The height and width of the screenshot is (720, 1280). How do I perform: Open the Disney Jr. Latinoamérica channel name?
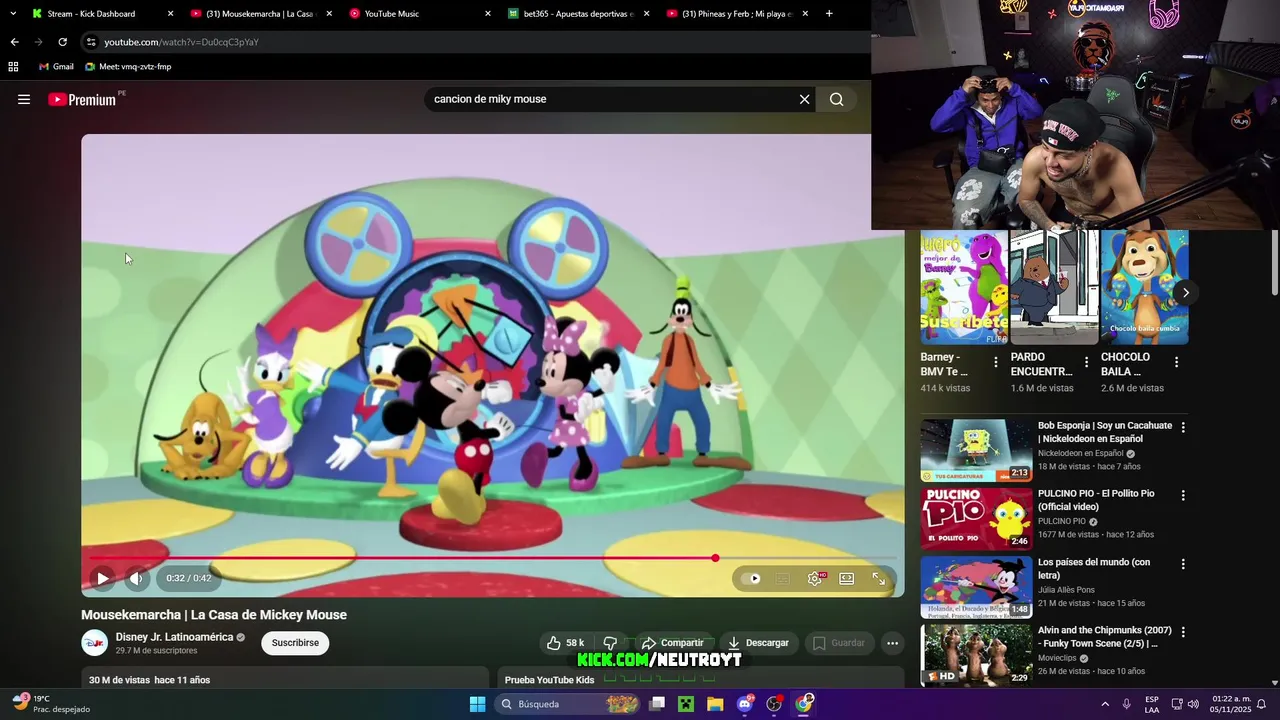point(174,637)
